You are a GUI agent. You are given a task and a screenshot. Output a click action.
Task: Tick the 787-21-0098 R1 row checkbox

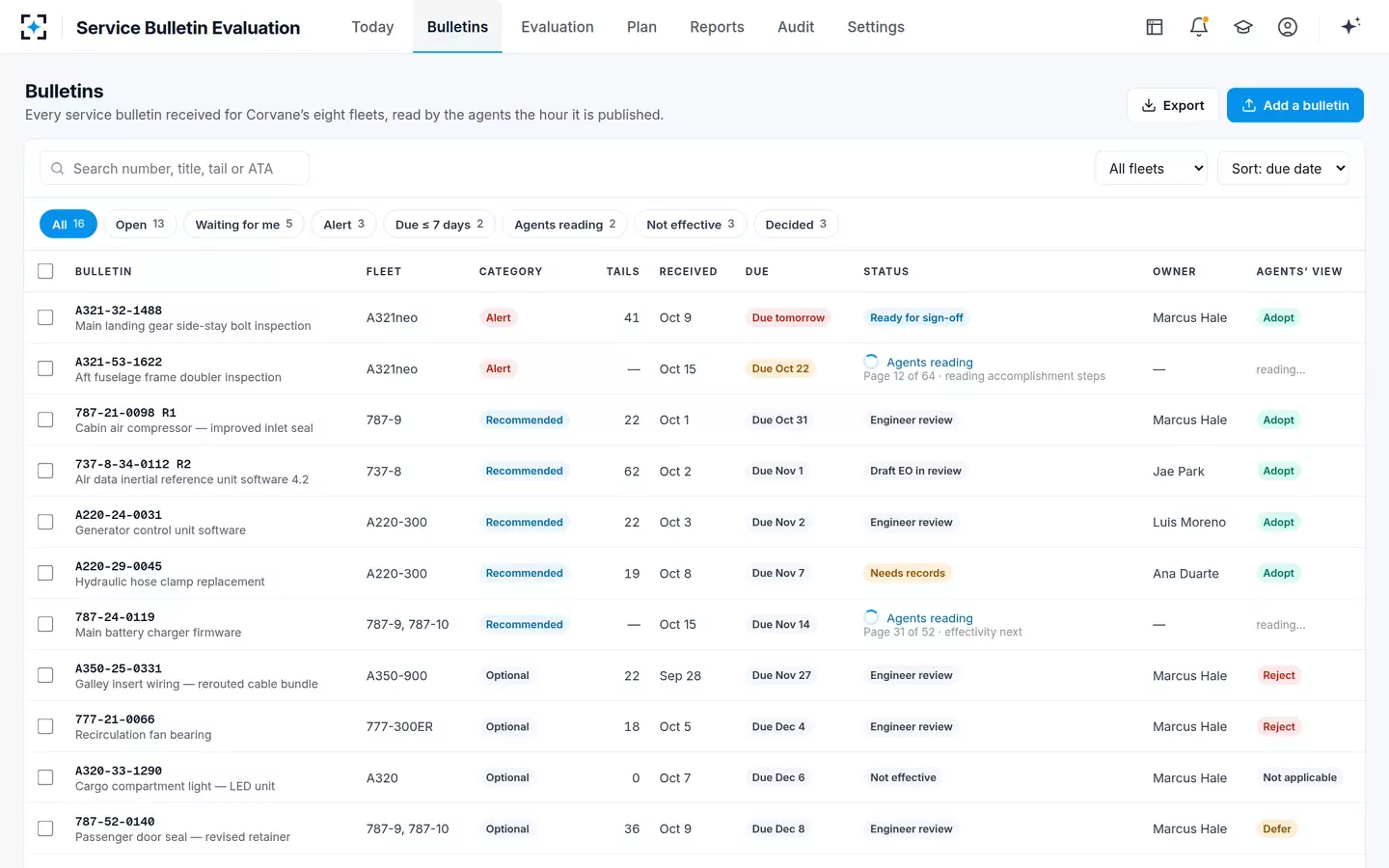pos(45,420)
